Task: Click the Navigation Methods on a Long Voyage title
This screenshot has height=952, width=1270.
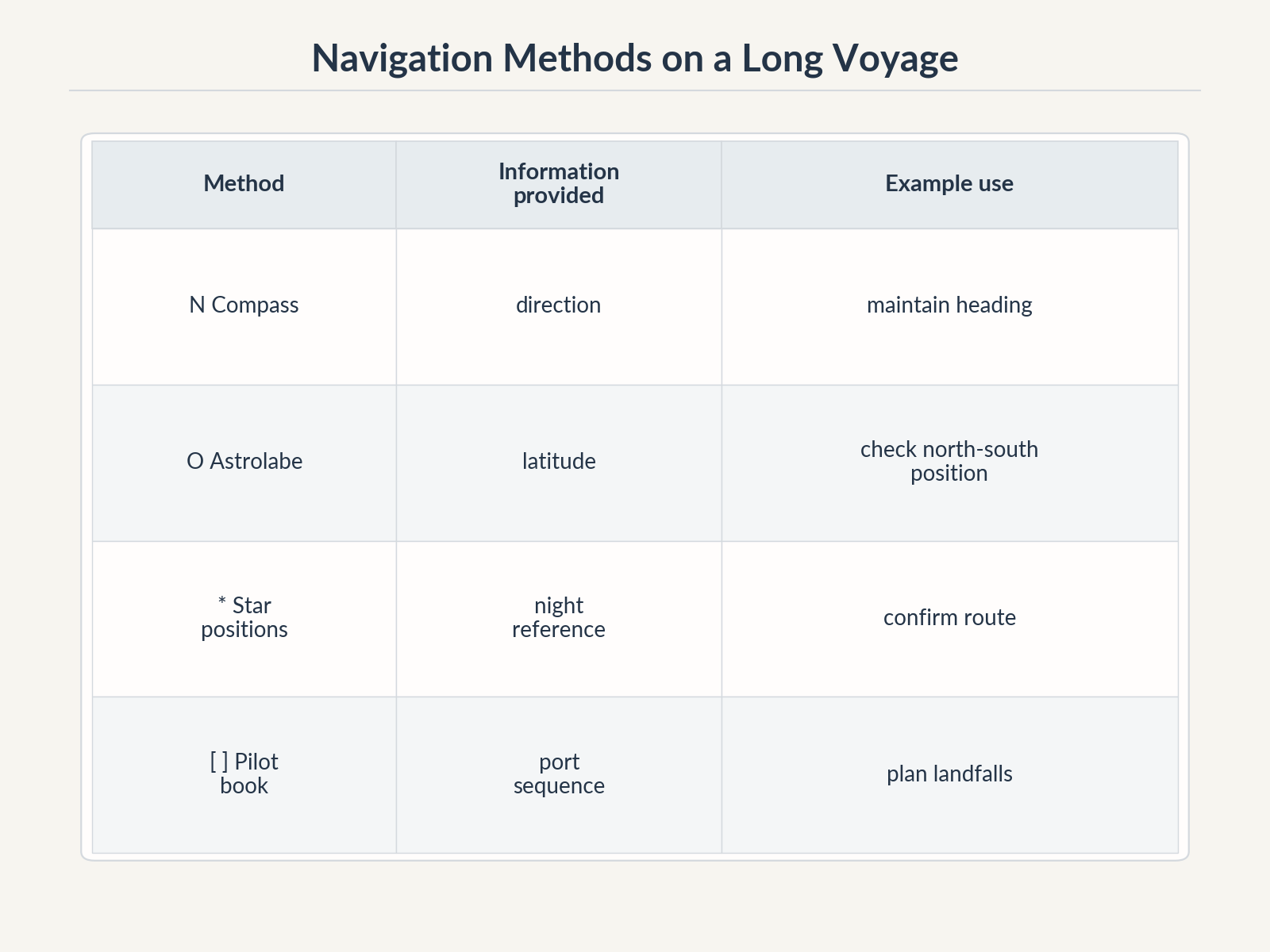Action: click(x=635, y=59)
